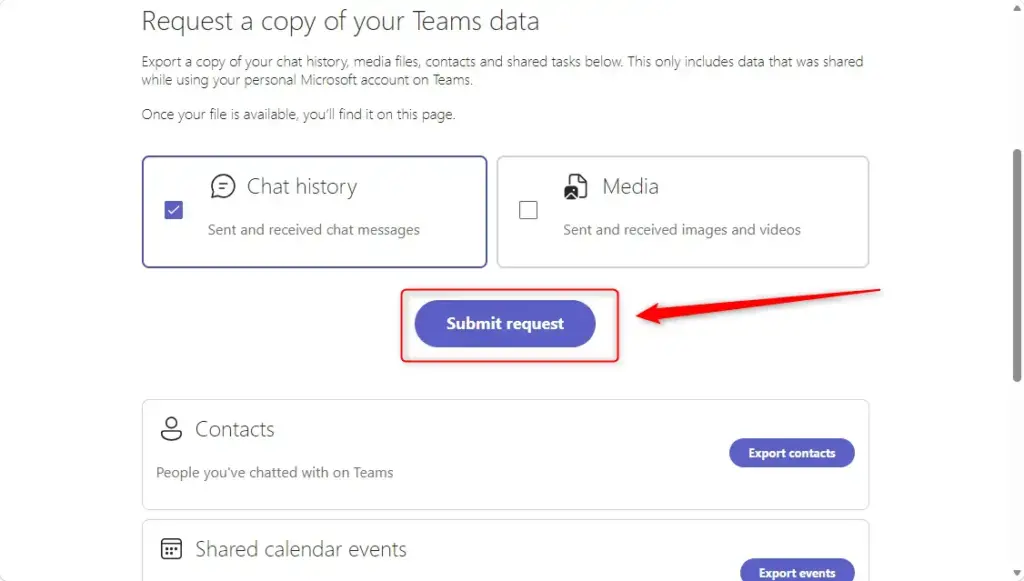Click 'Sent and received images and videos' text
The image size is (1024, 581).
click(x=682, y=230)
